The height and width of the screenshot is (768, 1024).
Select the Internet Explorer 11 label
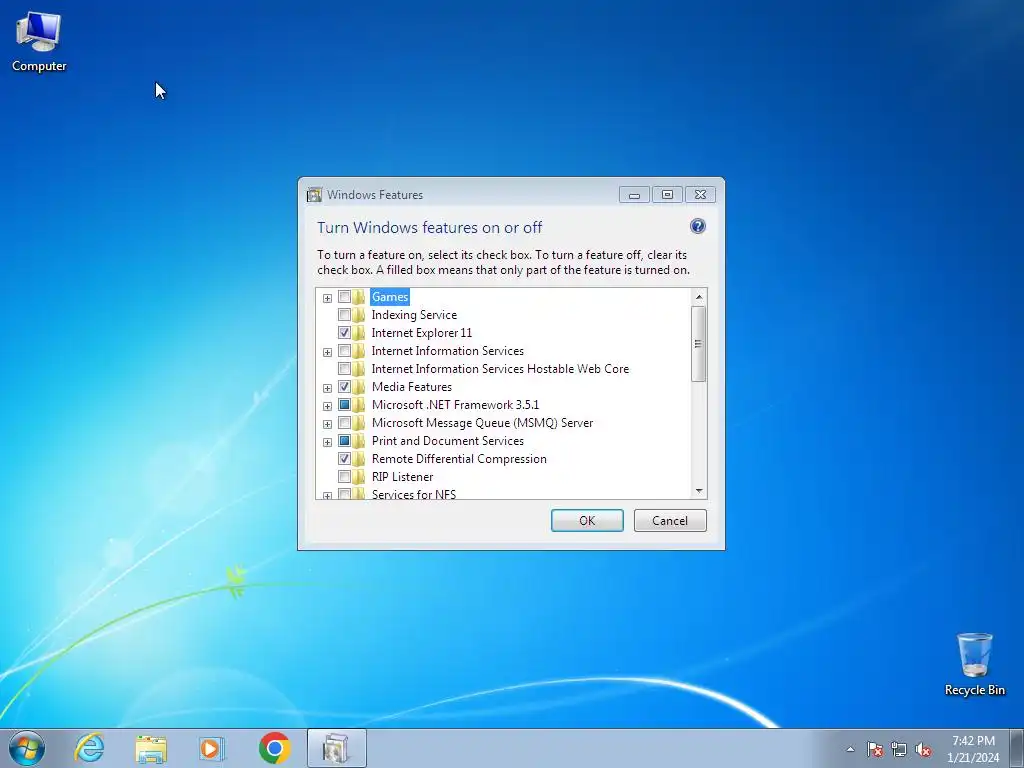click(x=421, y=333)
